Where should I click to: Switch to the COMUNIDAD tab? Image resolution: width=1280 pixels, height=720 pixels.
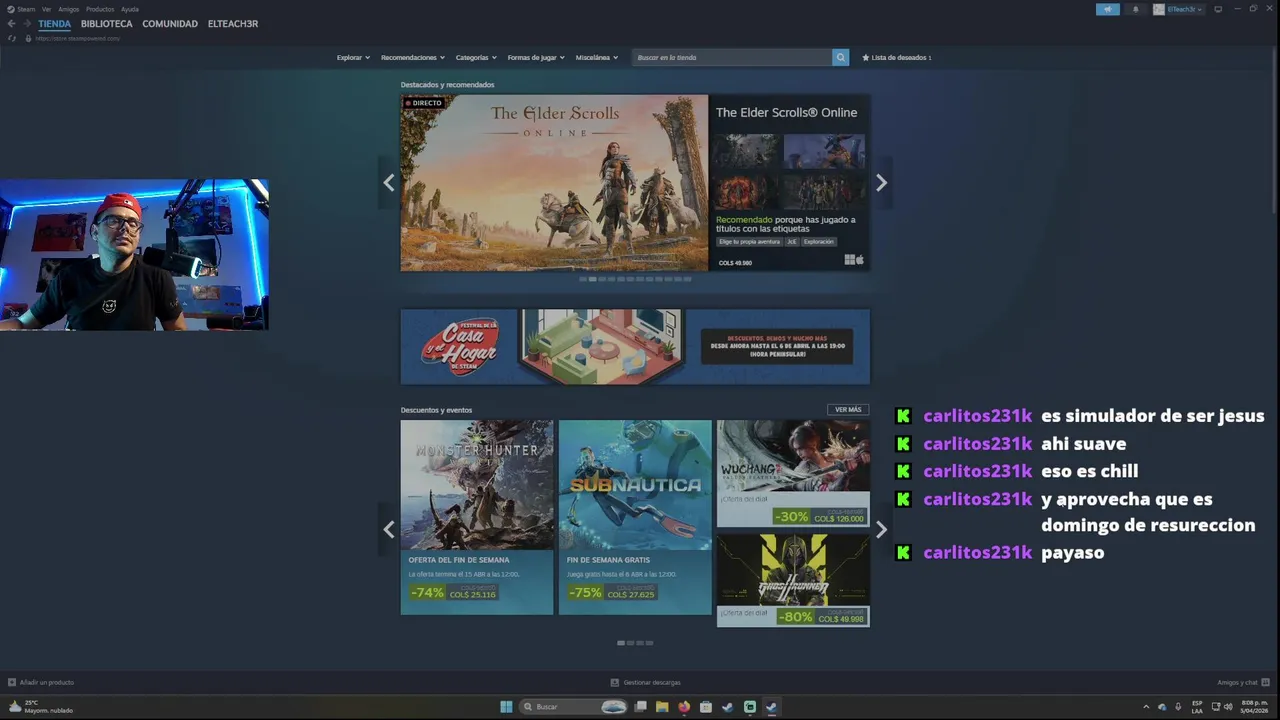click(x=170, y=24)
